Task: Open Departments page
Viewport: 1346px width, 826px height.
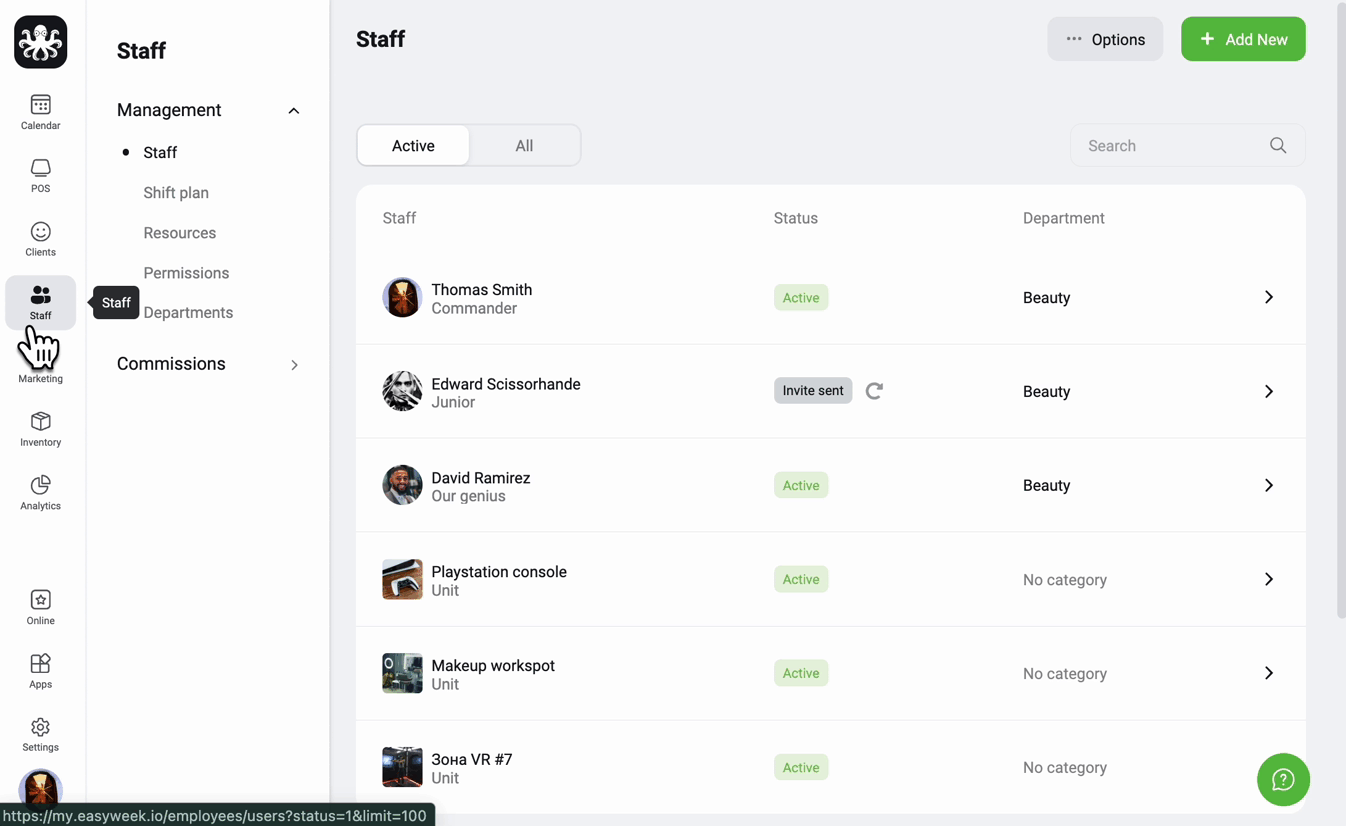Action: tap(188, 313)
